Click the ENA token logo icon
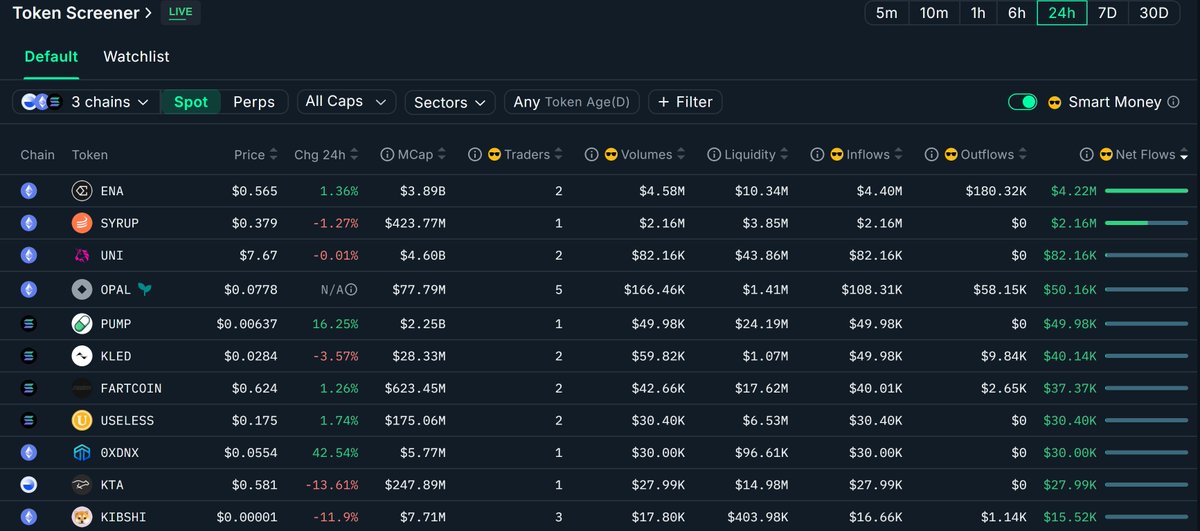The width and height of the screenshot is (1200, 531). pos(82,191)
